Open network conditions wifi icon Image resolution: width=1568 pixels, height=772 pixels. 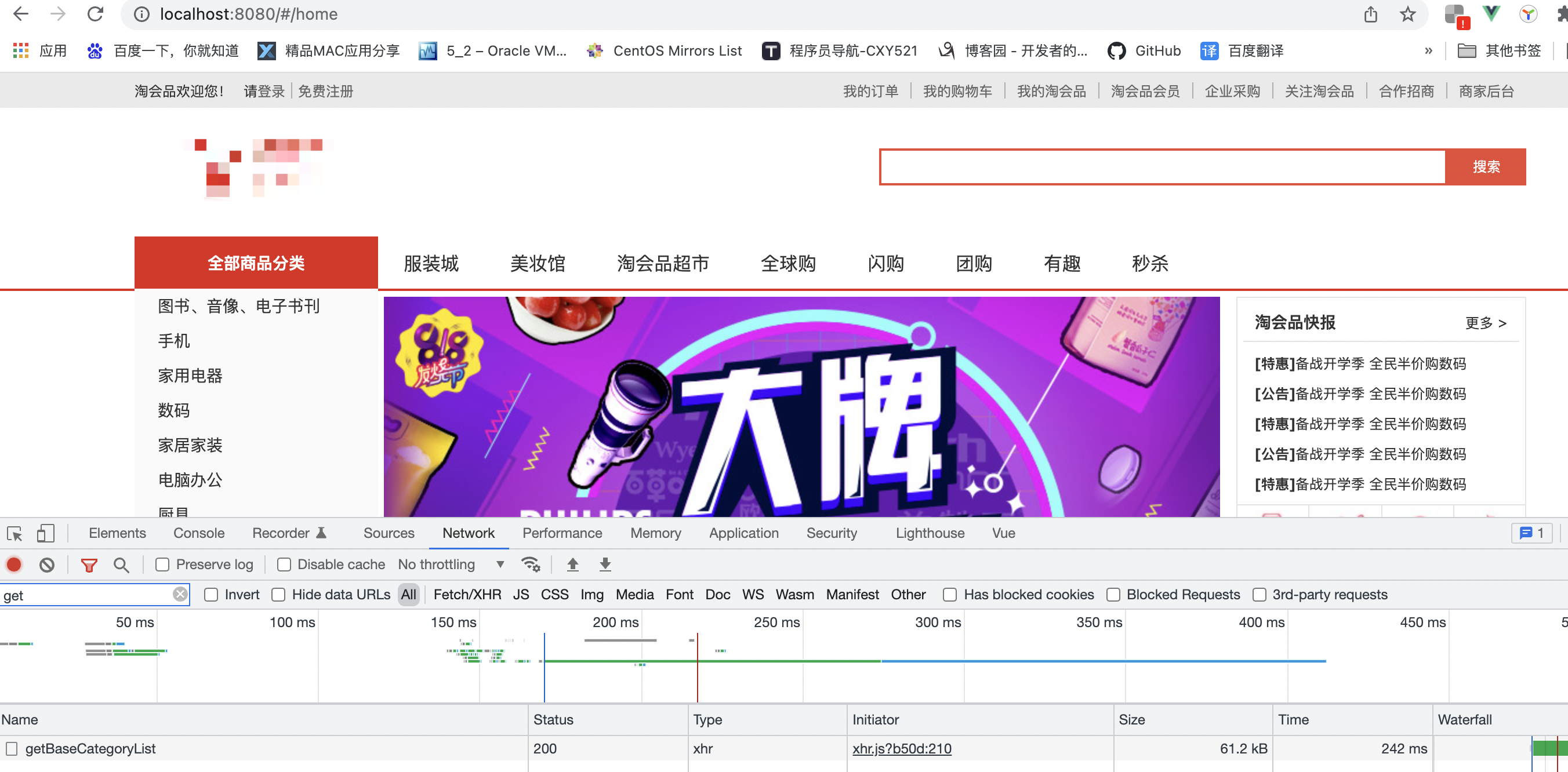530,565
